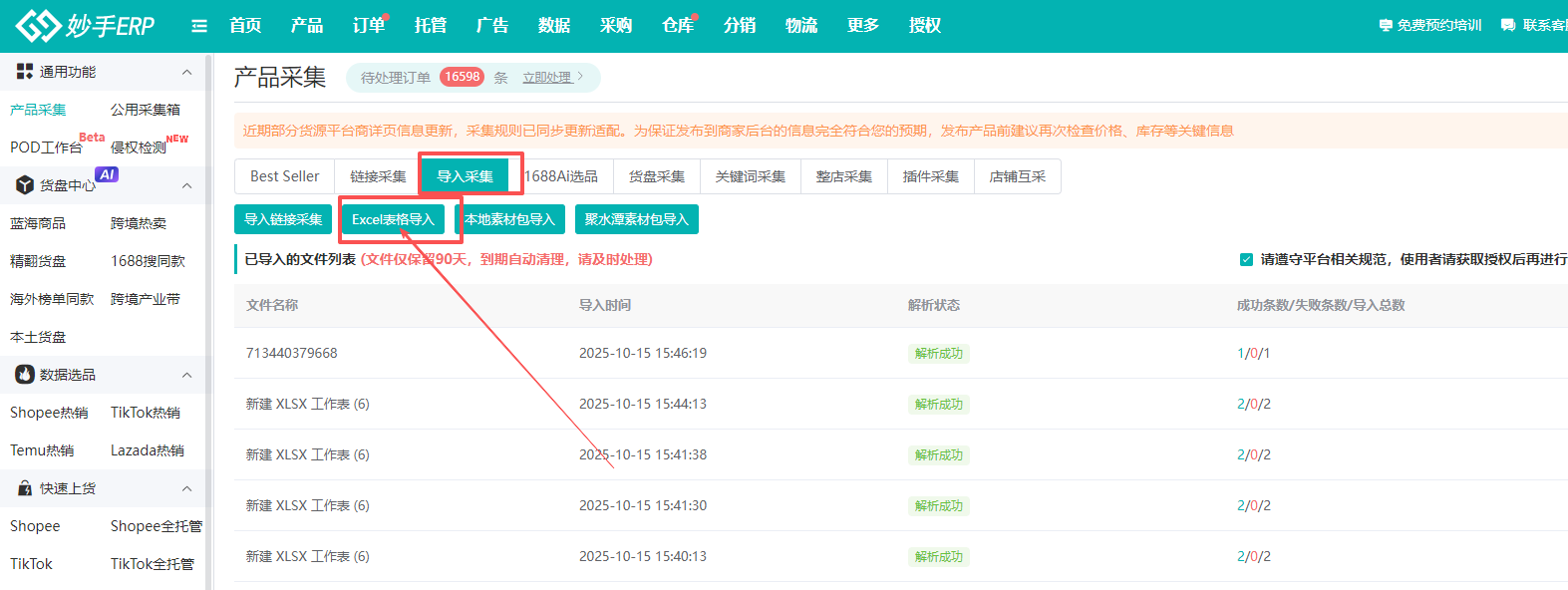Switch to the 链接采集 tab
Image resolution: width=1568 pixels, height=590 pixels.
[x=378, y=176]
